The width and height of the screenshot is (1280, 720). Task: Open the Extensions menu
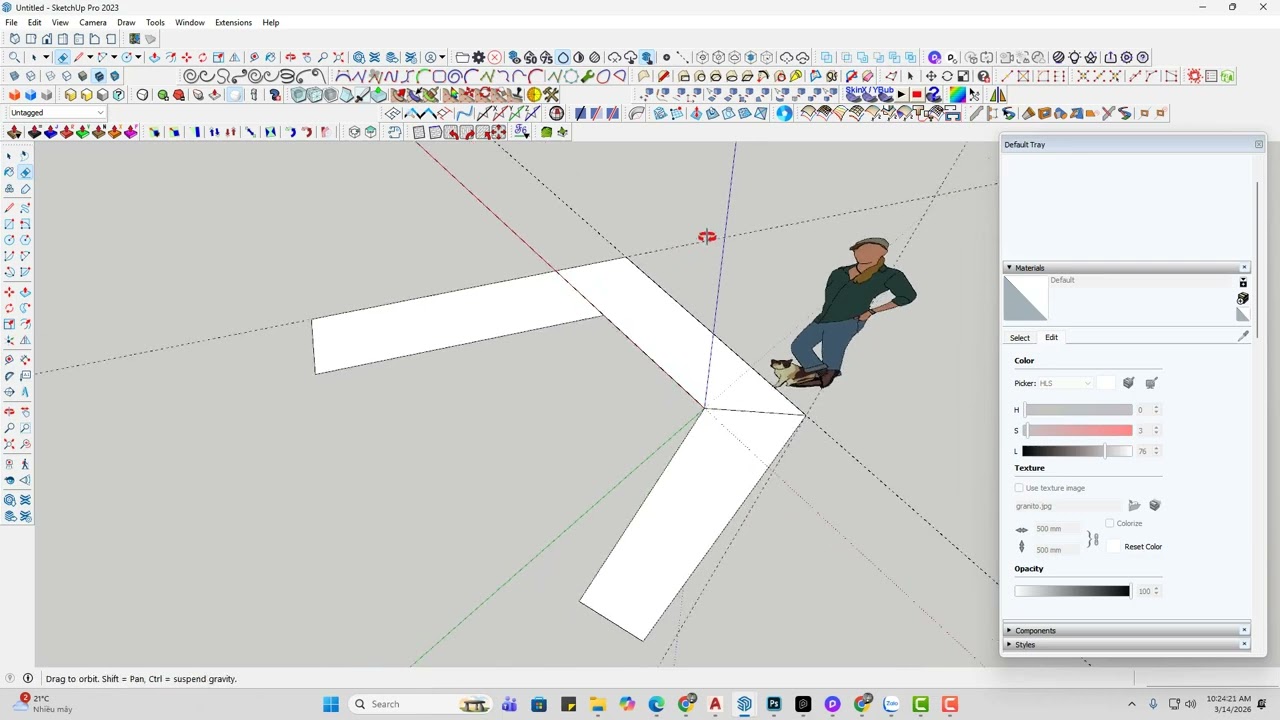pos(233,22)
